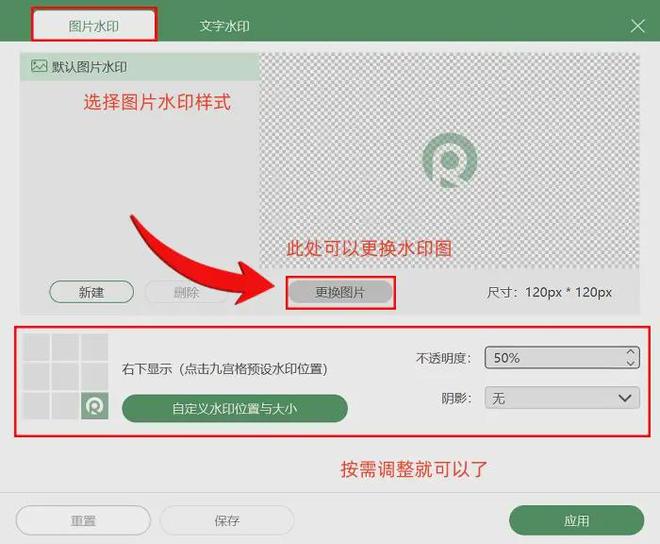Screen dimensions: 660x544
Task: Click the green 应用 button
Action: click(x=576, y=520)
